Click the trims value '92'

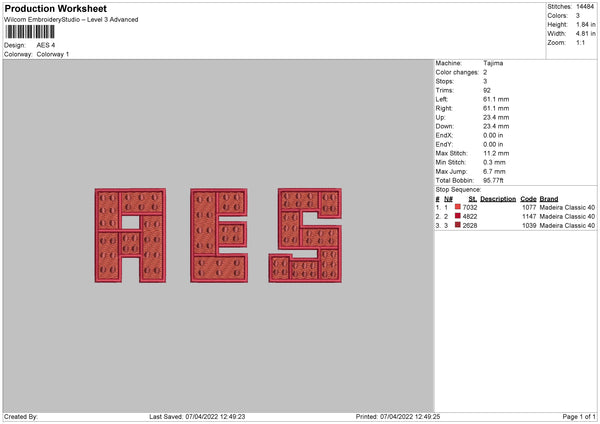[x=487, y=90]
